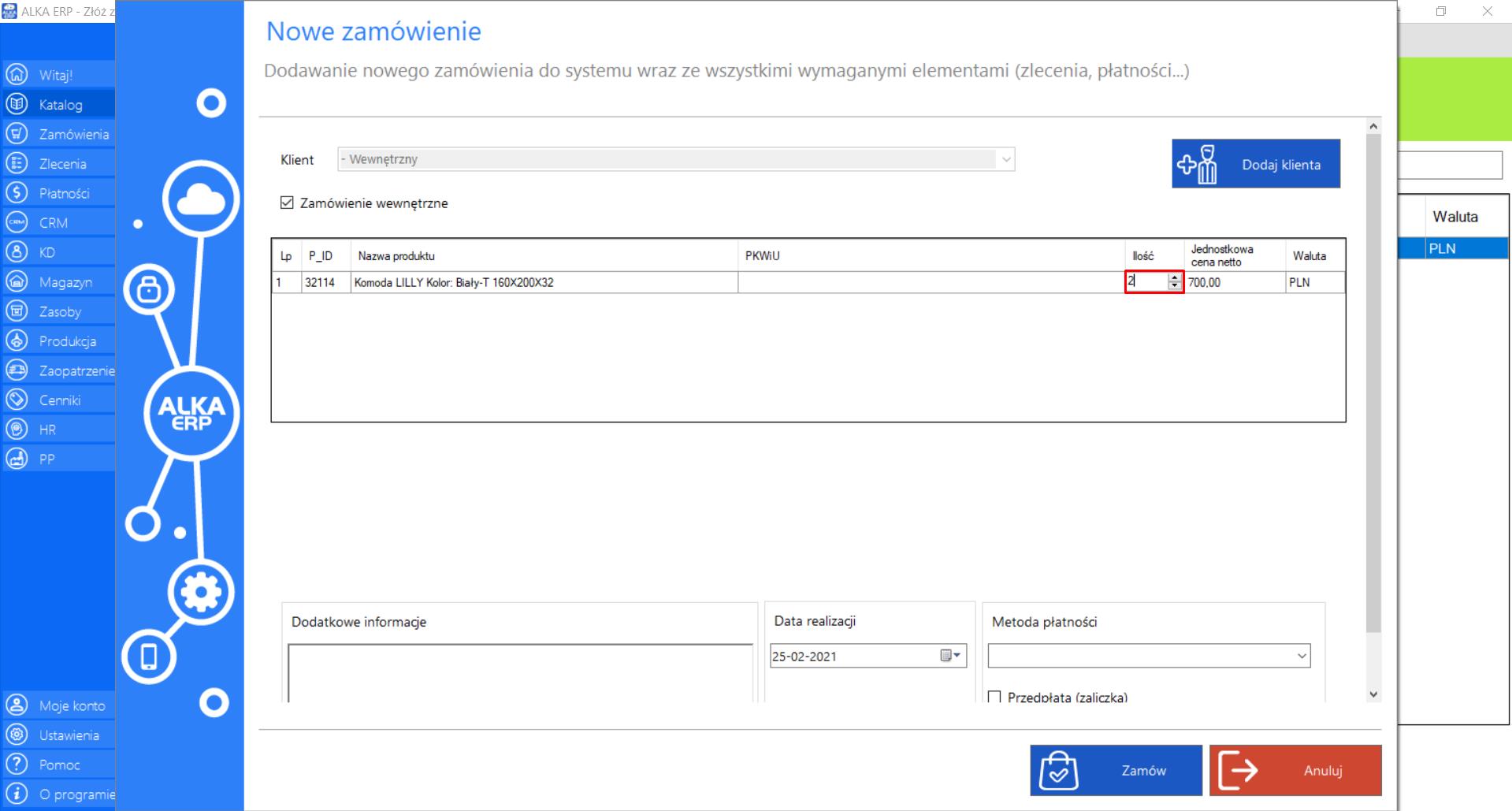Screen dimensions: 1512x811
Task: Click the KD person icon
Action: (17, 252)
